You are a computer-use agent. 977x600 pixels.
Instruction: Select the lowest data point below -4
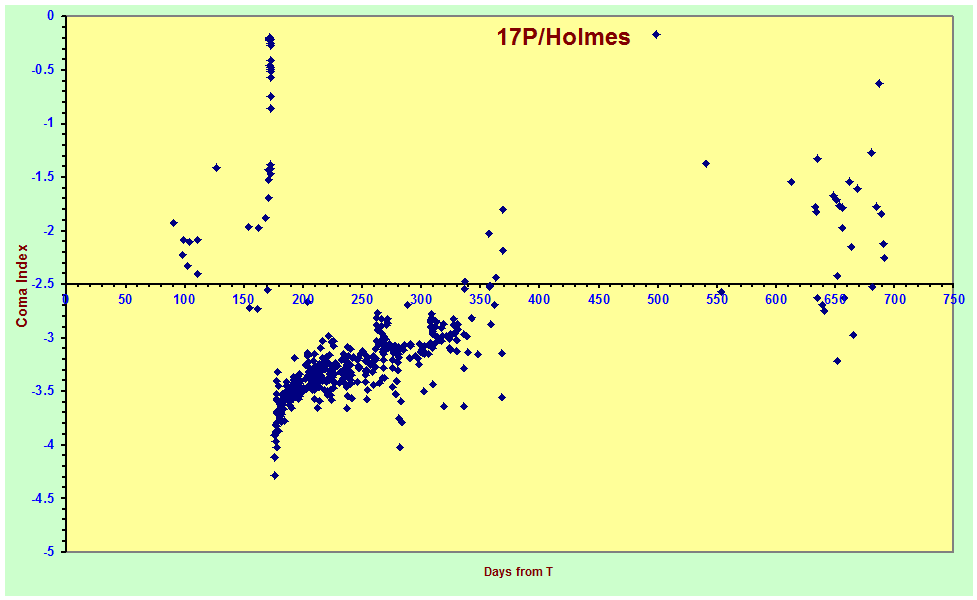[x=274, y=475]
